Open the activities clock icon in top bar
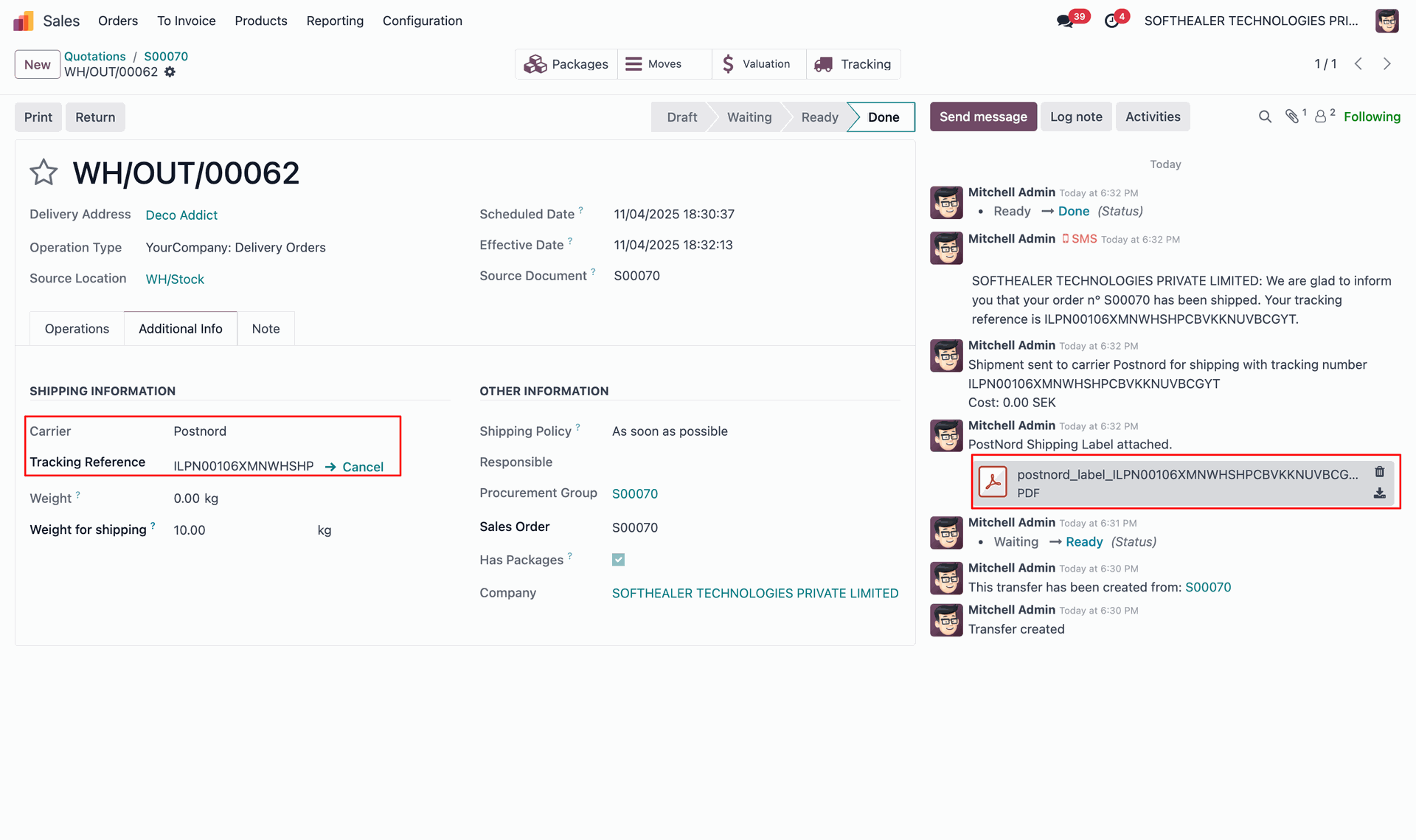 pos(1111,21)
